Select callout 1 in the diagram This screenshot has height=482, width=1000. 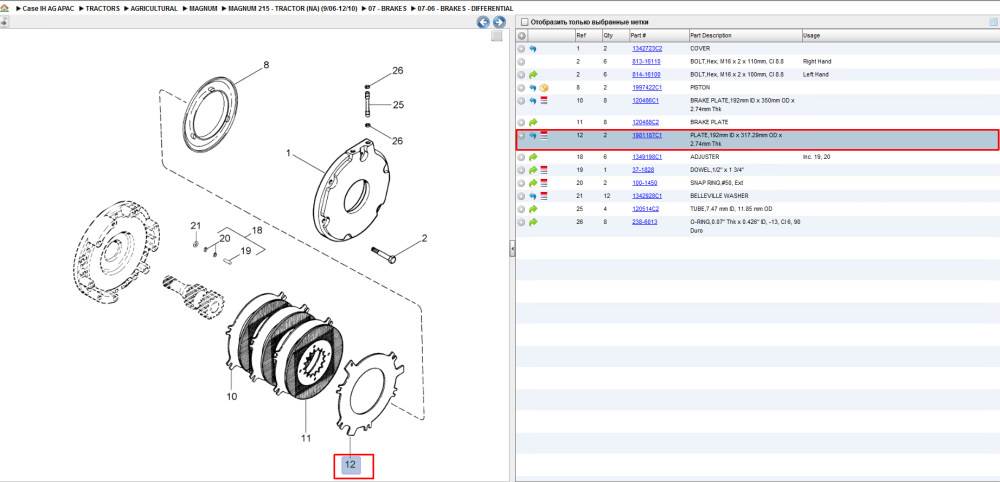pos(288,153)
